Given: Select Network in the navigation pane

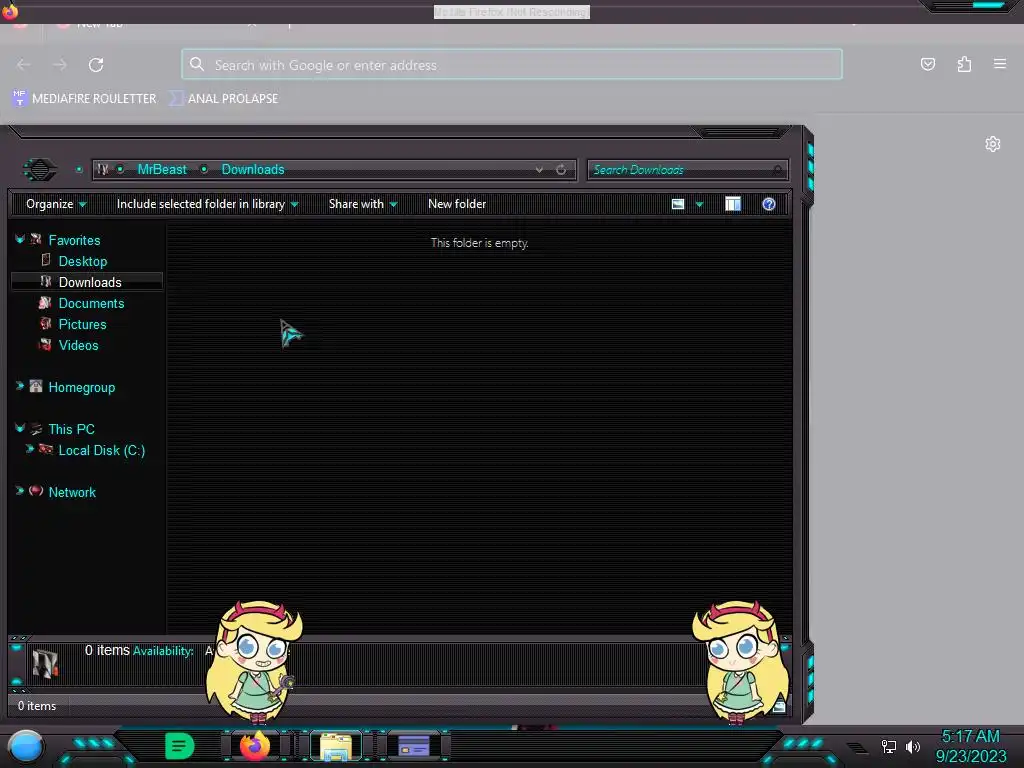Looking at the screenshot, I should pyautogui.click(x=72, y=492).
